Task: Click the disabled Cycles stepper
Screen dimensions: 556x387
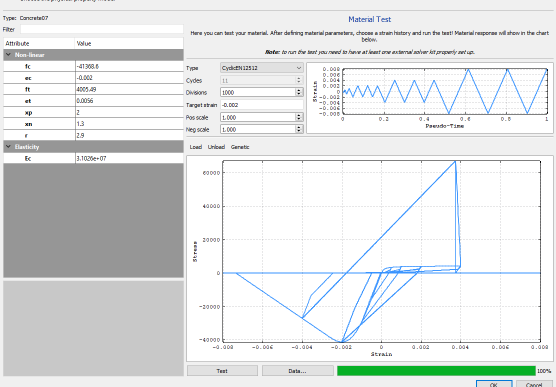Action: pyautogui.click(x=299, y=80)
